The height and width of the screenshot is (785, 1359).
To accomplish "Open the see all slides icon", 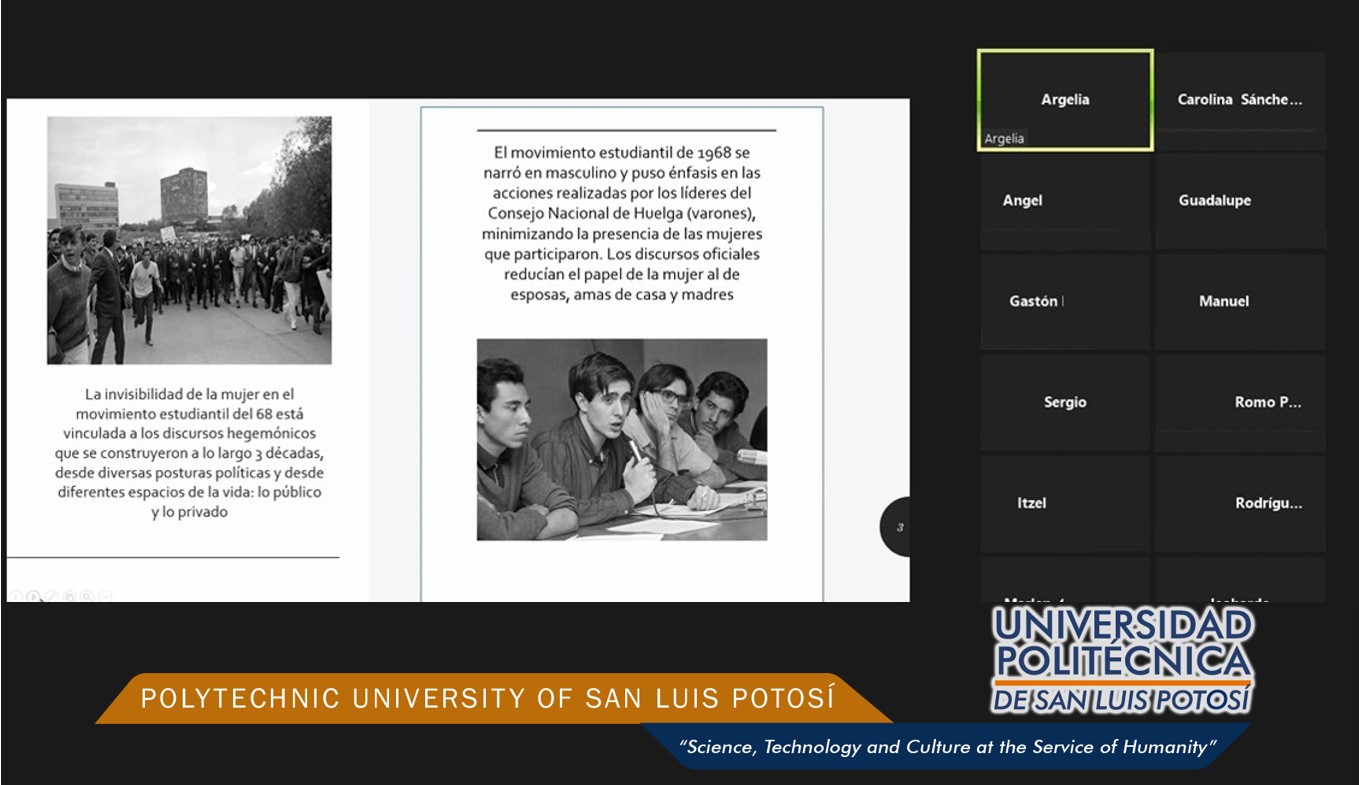I will (69, 596).
